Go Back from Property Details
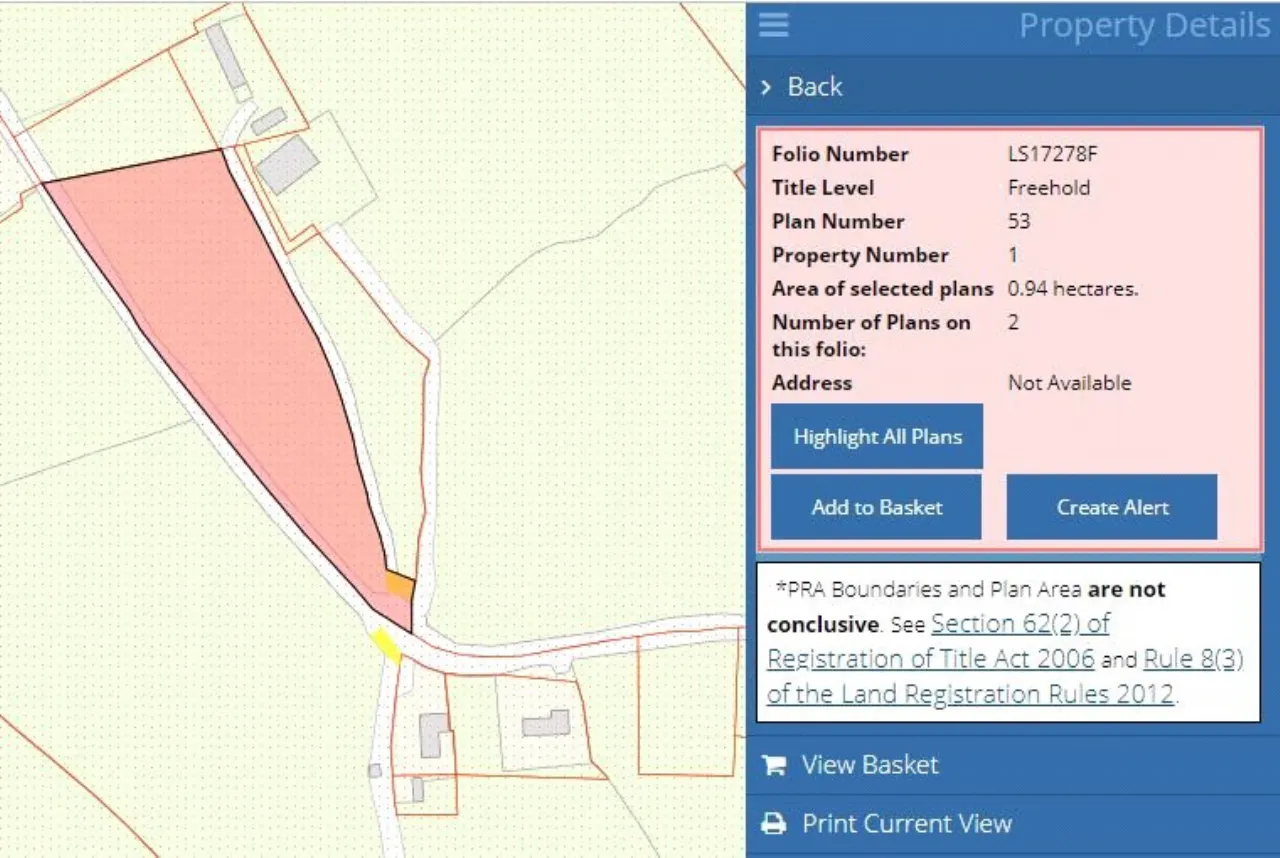Screen dimensions: 1280x858 tap(814, 87)
